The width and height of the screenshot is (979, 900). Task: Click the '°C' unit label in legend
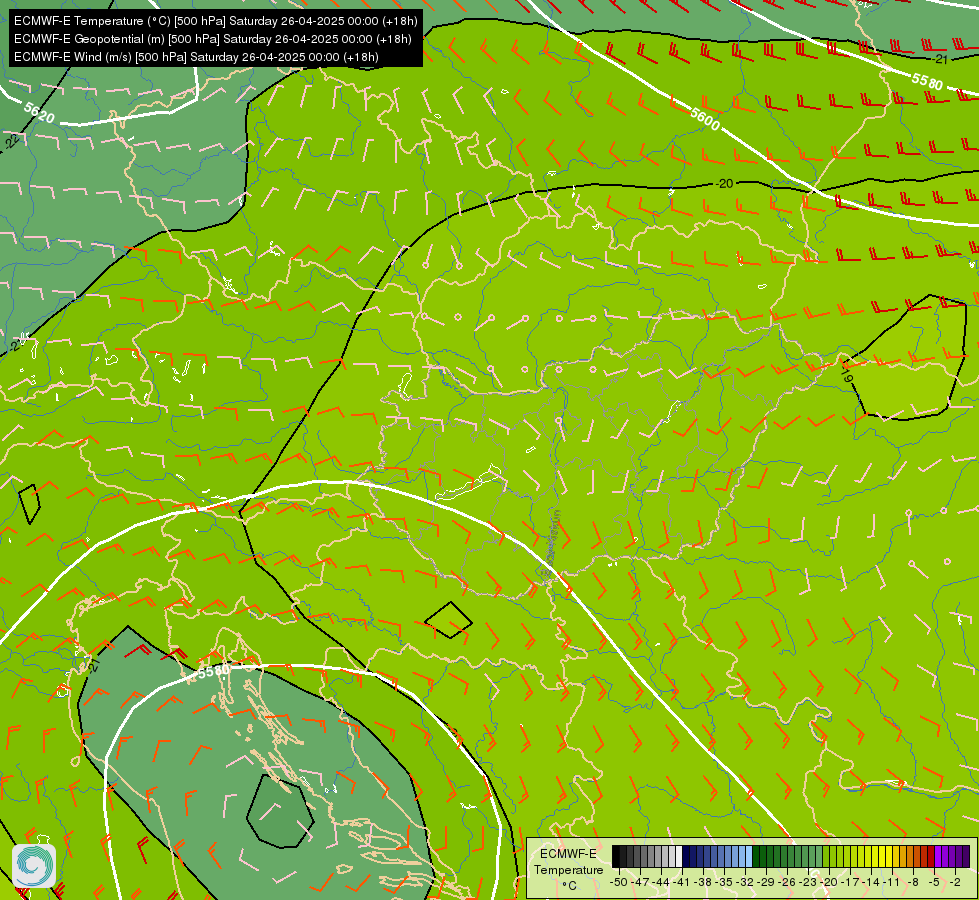point(569,886)
